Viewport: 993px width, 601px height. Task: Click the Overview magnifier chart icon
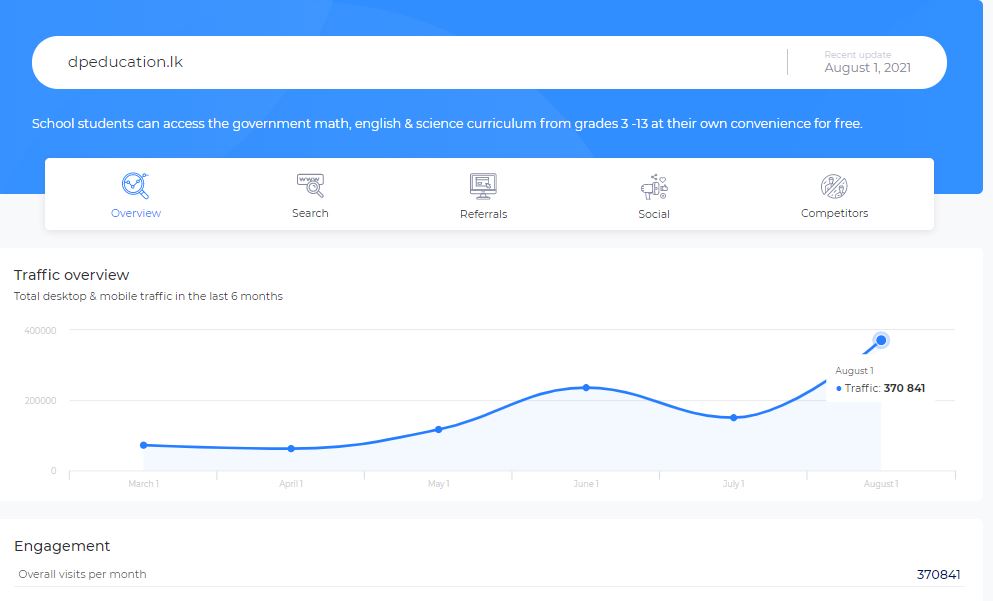pyautogui.click(x=136, y=186)
